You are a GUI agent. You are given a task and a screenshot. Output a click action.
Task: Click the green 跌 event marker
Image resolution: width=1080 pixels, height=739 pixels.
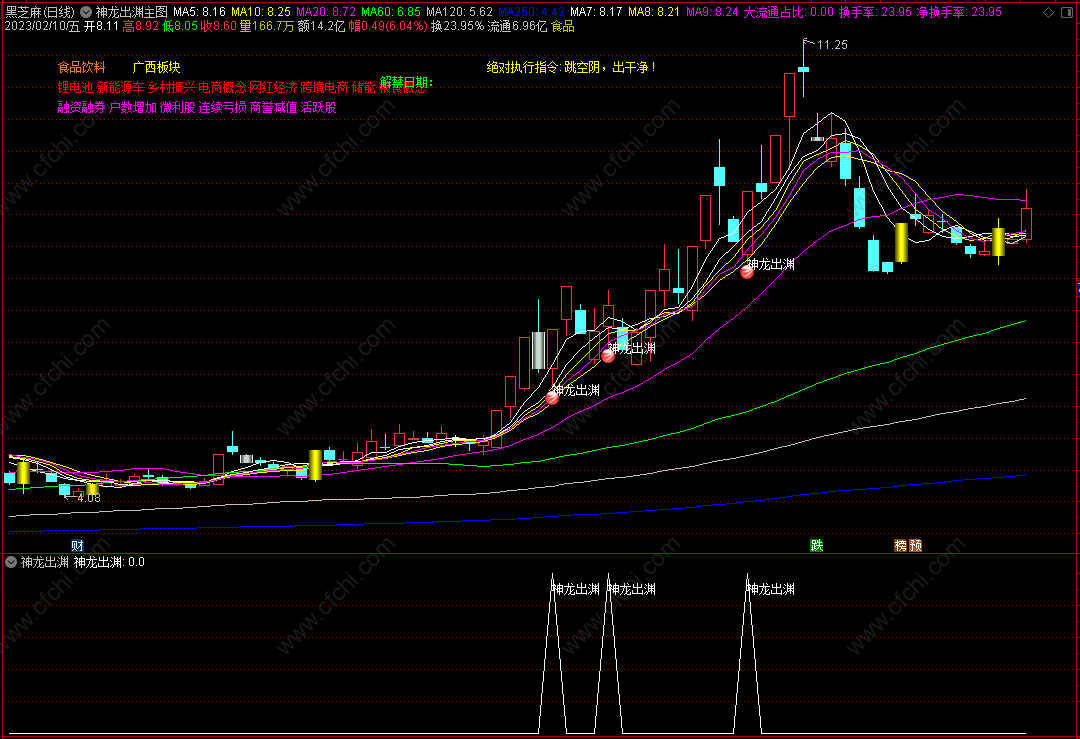(817, 545)
